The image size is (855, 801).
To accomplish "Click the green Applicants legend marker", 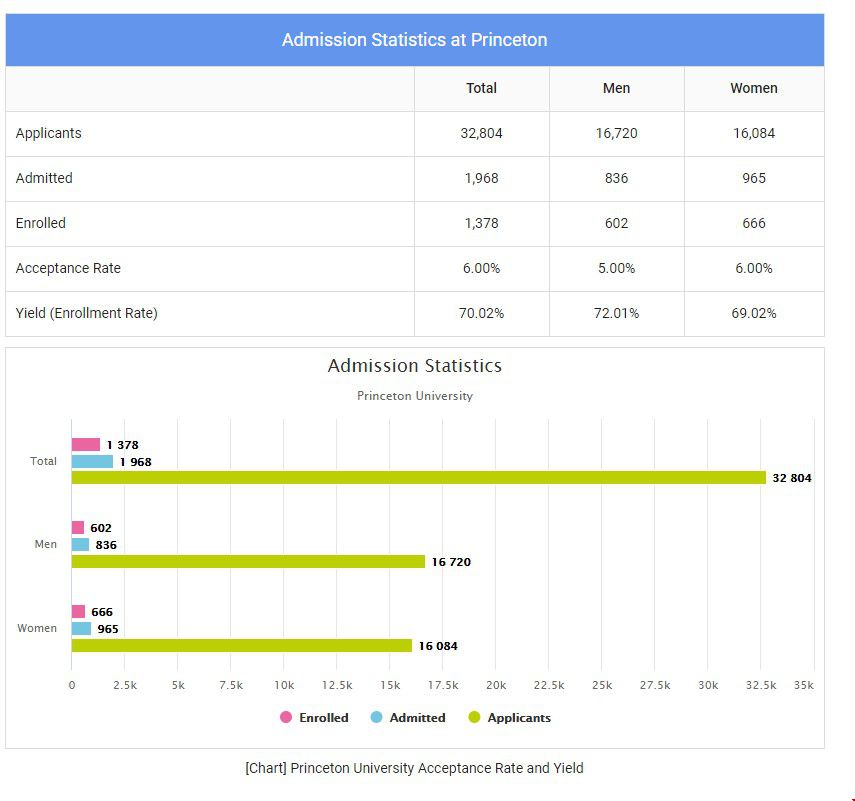I will tap(474, 717).
